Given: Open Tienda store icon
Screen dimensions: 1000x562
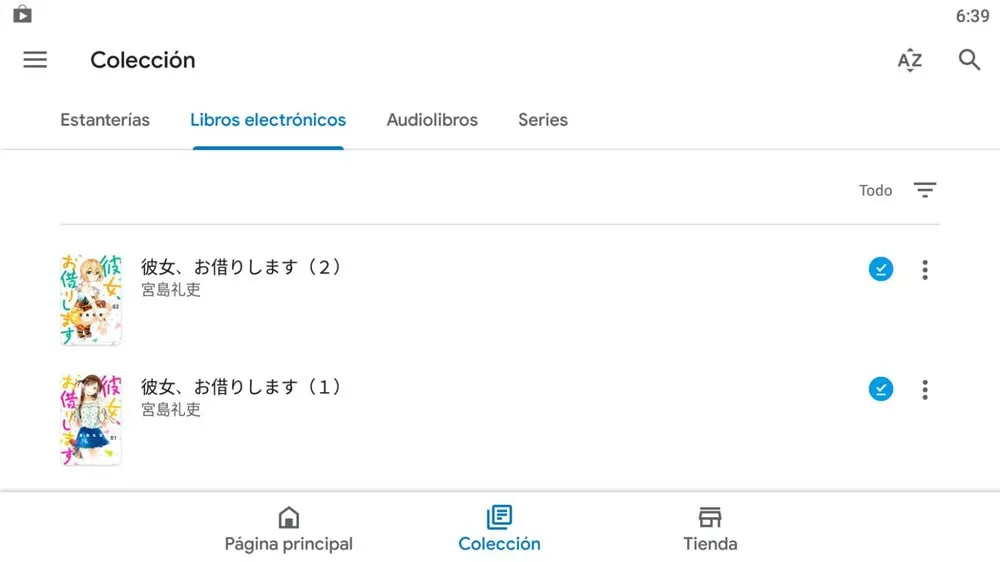Looking at the screenshot, I should click(710, 518).
